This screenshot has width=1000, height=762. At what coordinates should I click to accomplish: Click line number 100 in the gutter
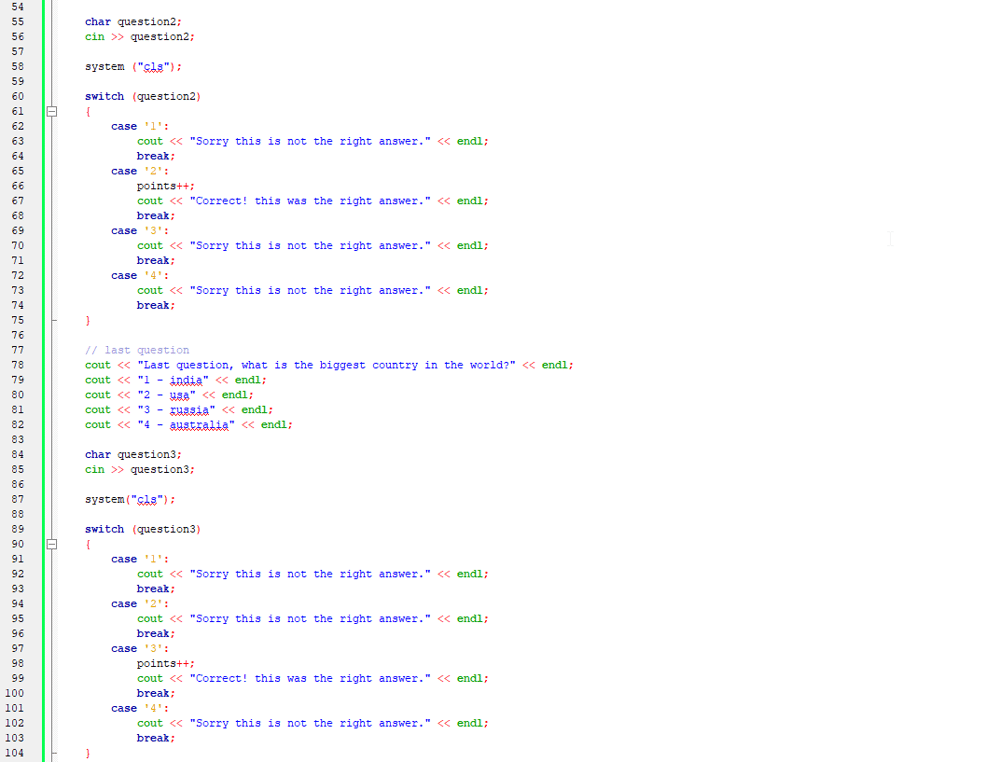(15, 693)
